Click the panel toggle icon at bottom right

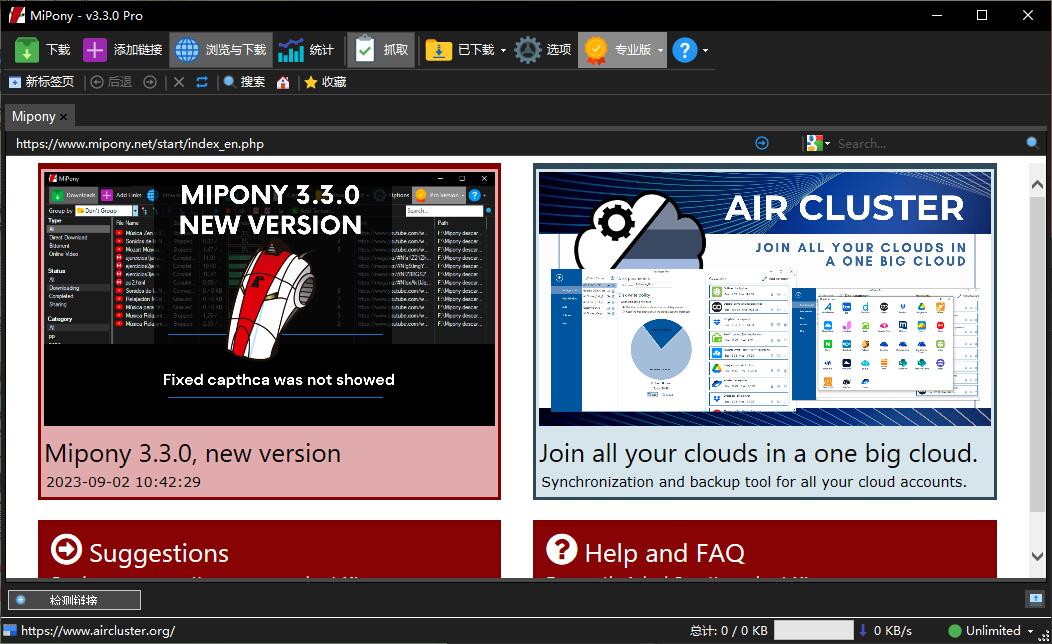tap(1036, 598)
